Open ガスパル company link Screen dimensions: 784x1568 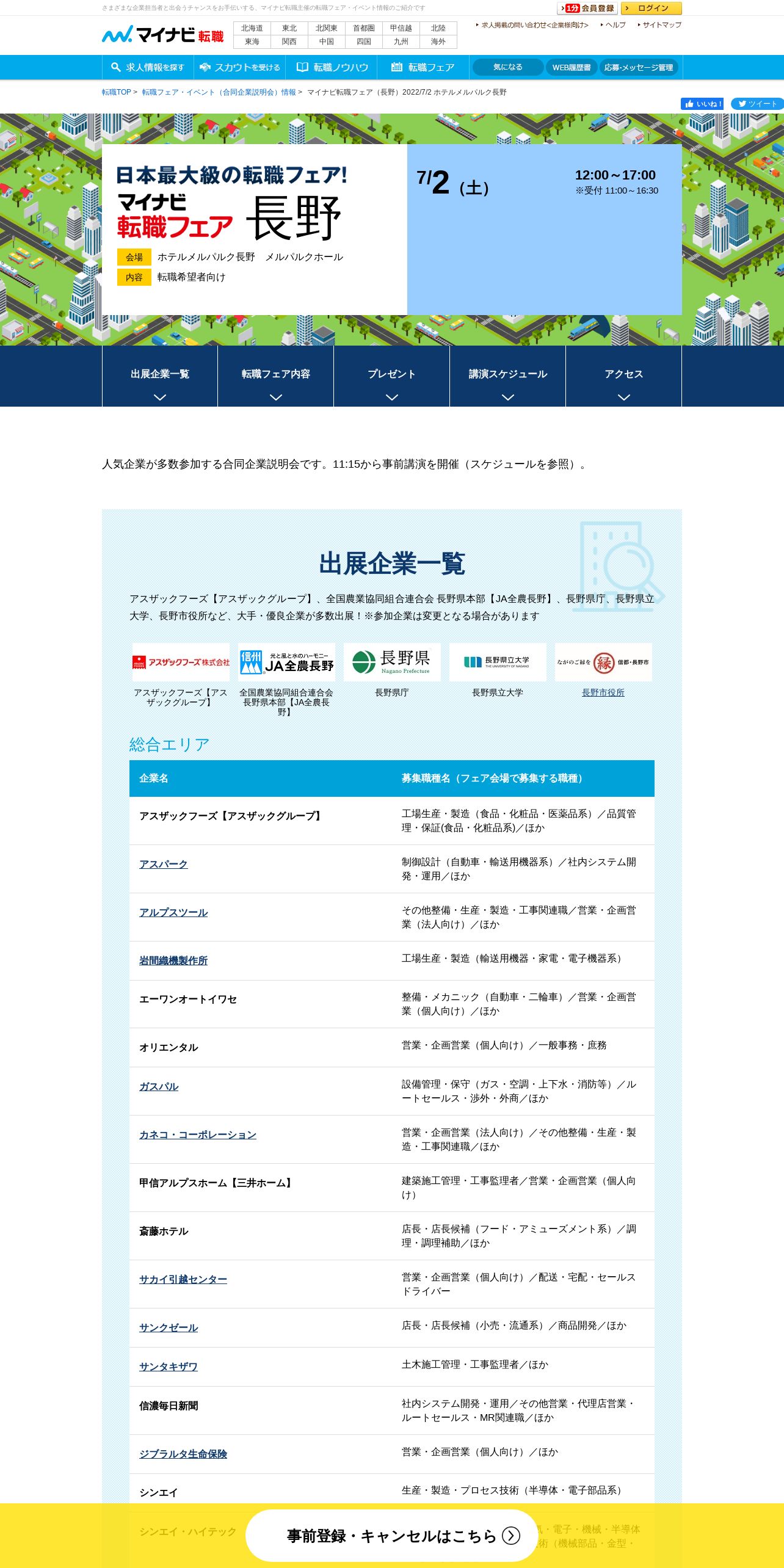point(159,1086)
